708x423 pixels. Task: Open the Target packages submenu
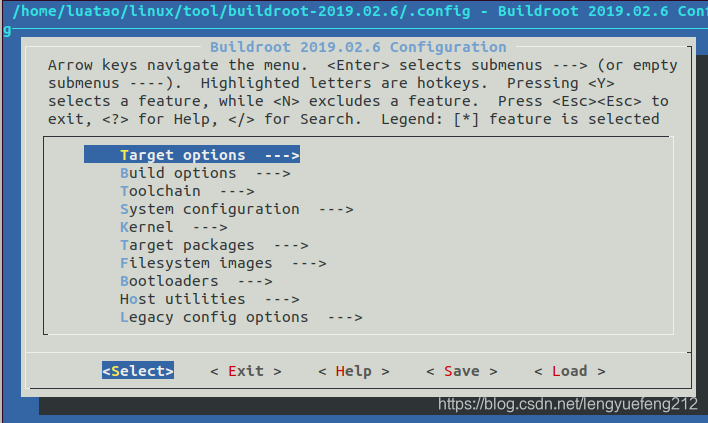pos(214,245)
